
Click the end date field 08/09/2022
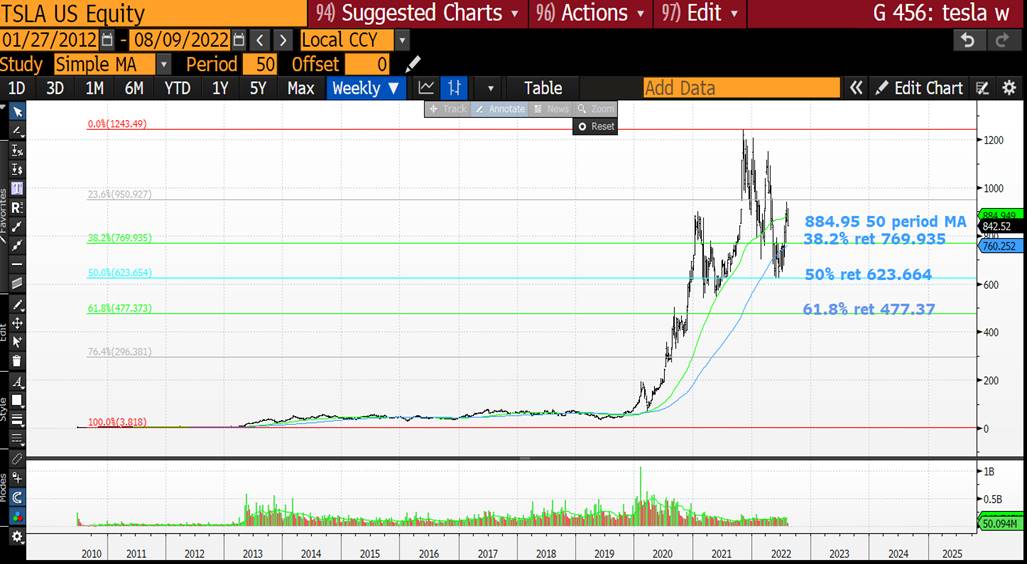(x=179, y=41)
